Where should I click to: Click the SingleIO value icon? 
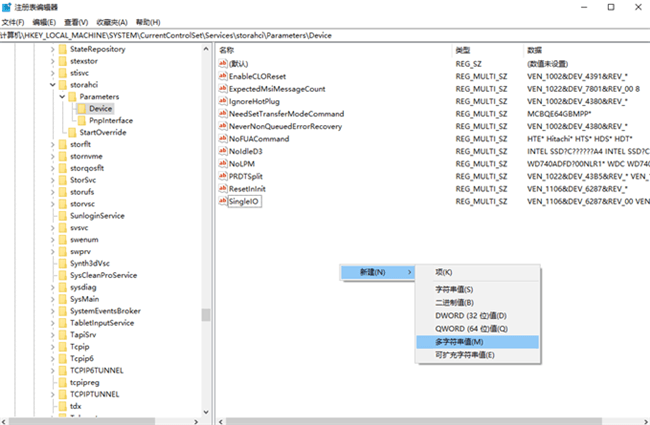point(223,201)
